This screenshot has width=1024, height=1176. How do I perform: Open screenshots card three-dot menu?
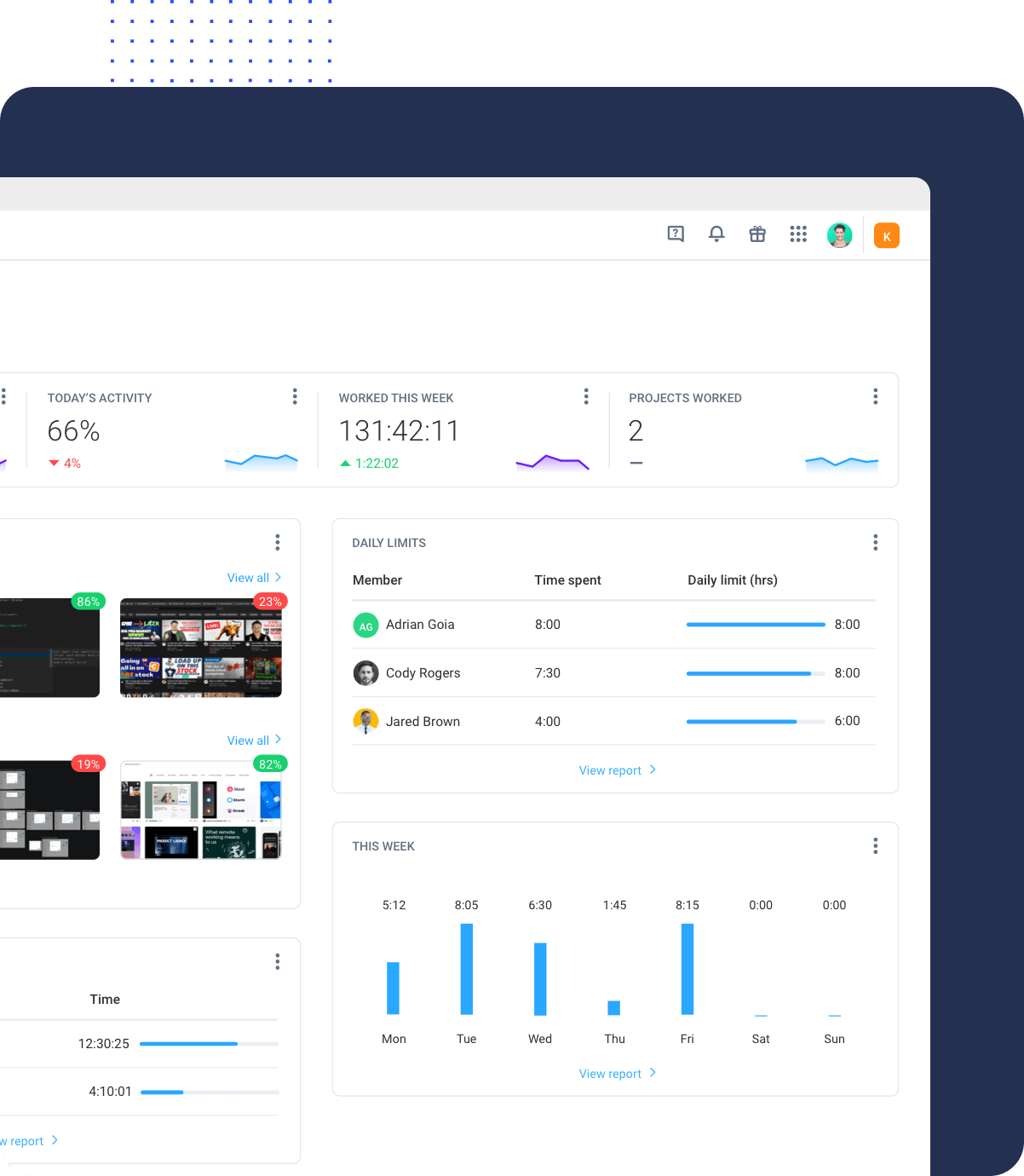[278, 543]
